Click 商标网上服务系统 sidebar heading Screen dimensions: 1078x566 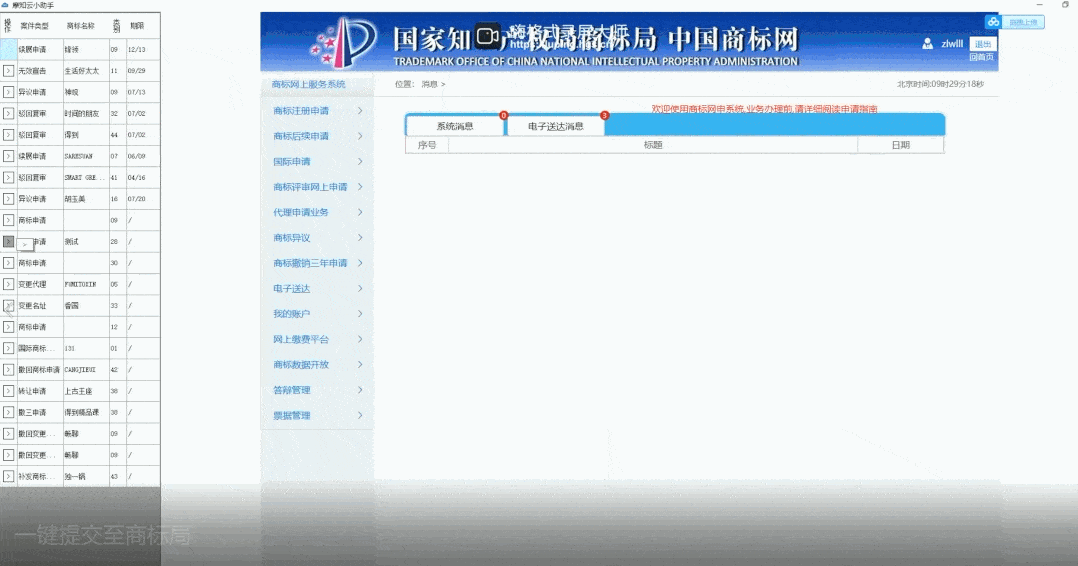[x=309, y=85]
